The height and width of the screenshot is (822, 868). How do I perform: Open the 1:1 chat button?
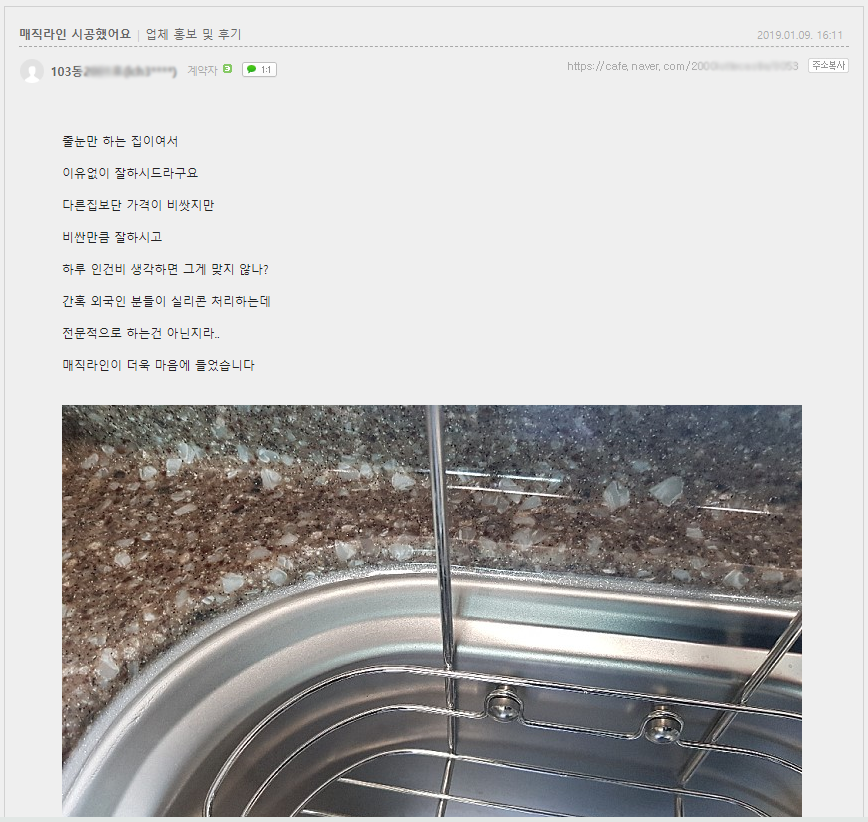click(259, 70)
